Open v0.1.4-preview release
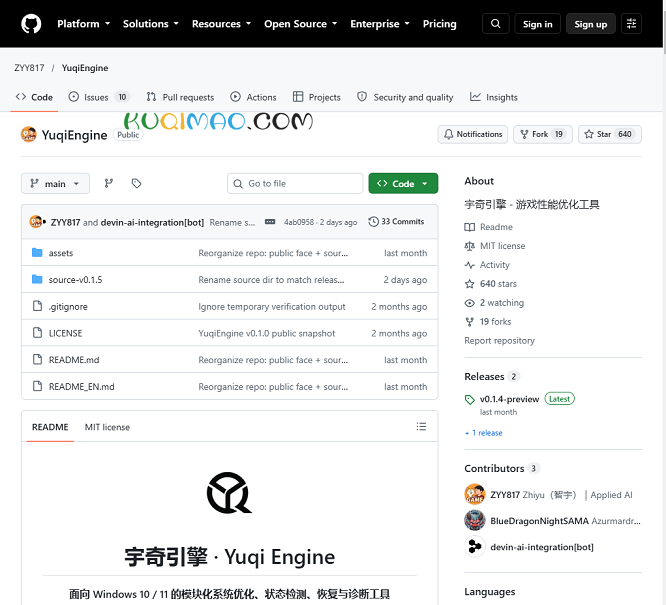The image size is (666, 605). coord(509,399)
